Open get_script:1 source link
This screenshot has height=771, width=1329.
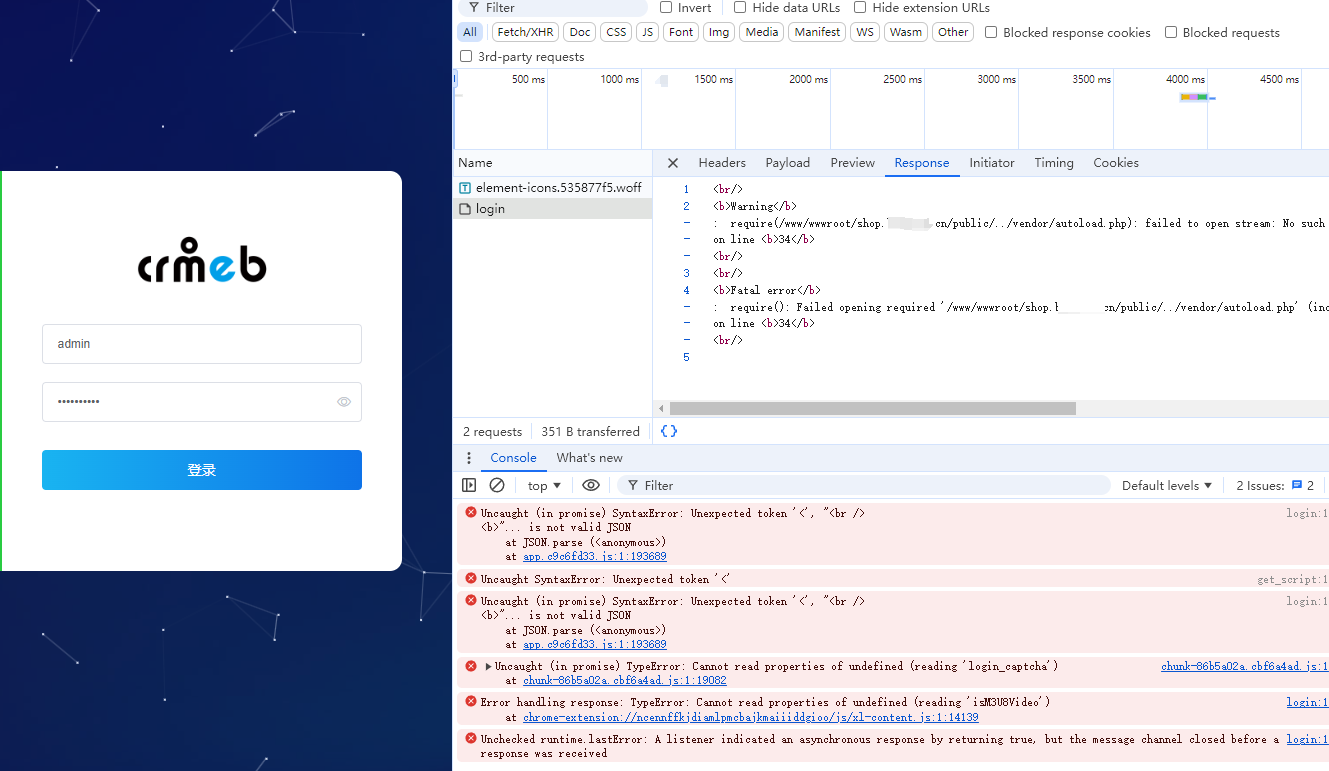click(x=1292, y=580)
